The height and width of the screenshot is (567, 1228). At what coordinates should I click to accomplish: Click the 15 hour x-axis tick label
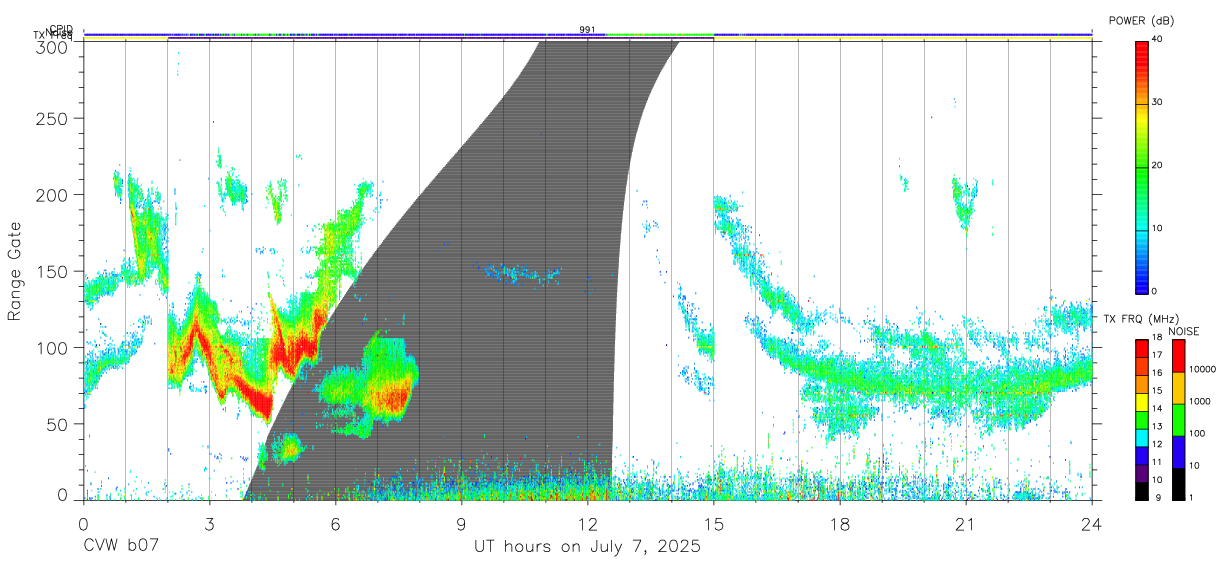pos(714,524)
